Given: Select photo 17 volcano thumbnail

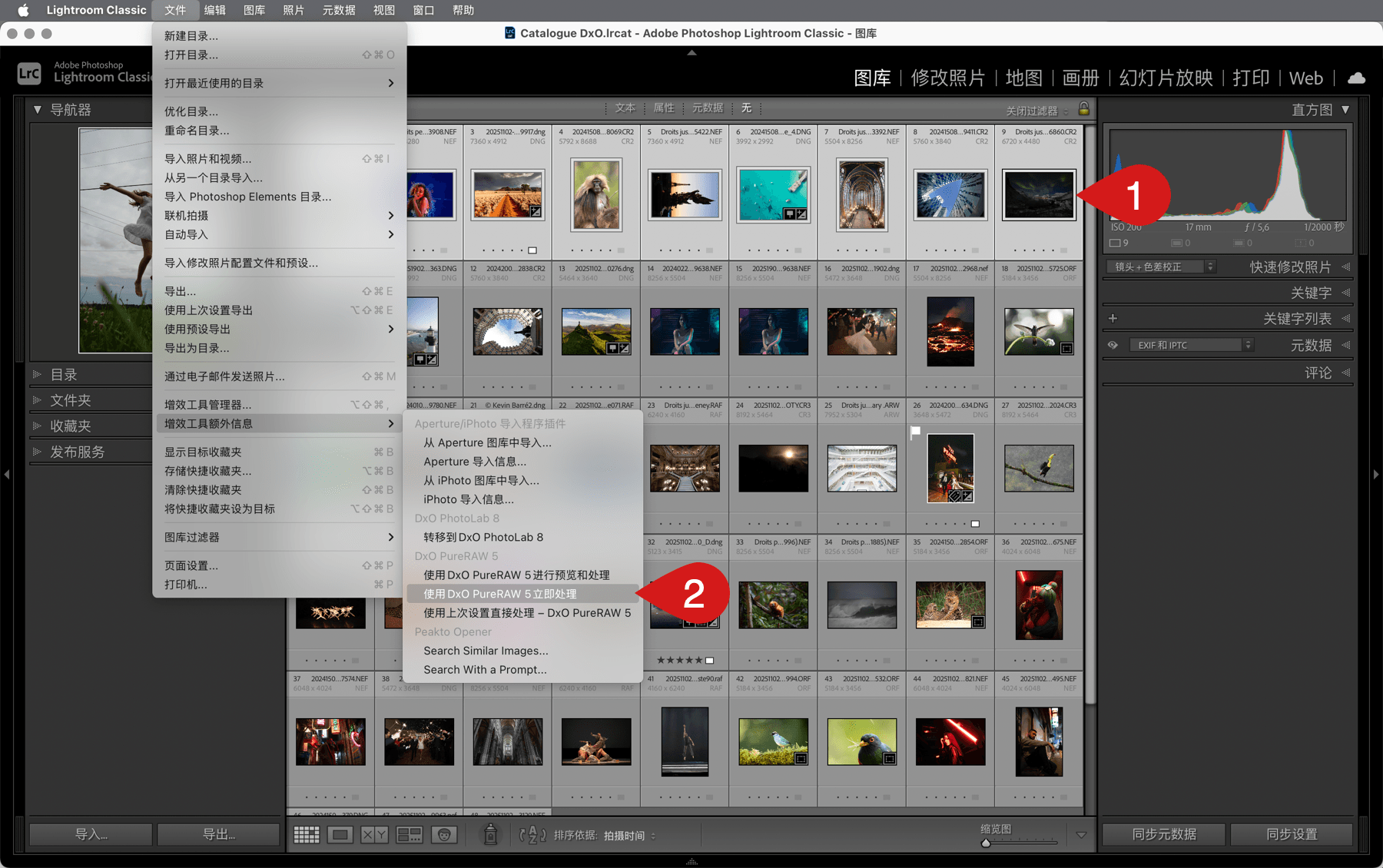Looking at the screenshot, I should tap(950, 332).
